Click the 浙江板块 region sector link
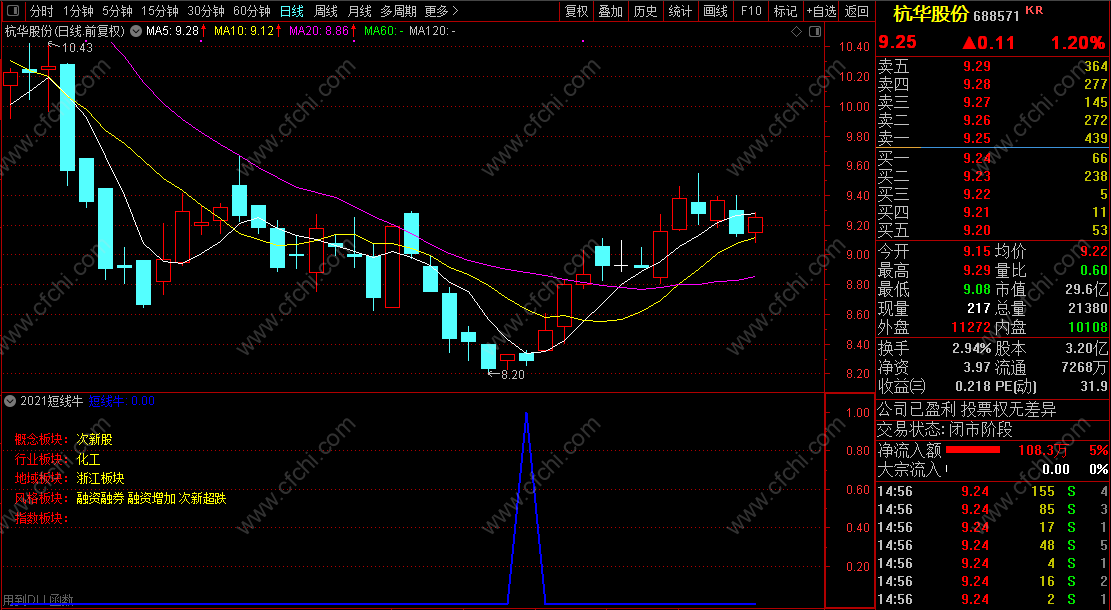 (x=100, y=478)
